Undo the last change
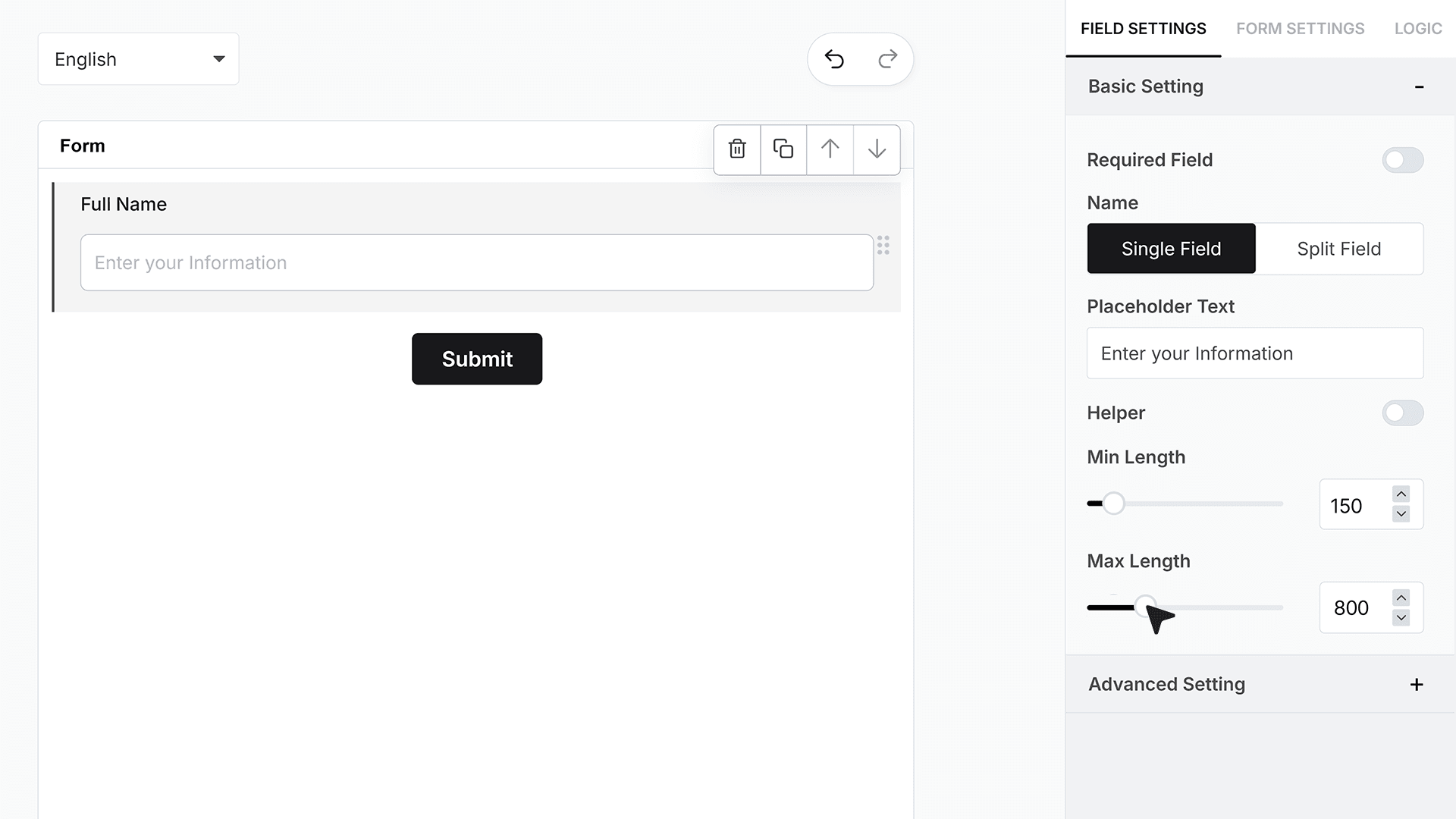This screenshot has width=1456, height=819. [x=834, y=59]
